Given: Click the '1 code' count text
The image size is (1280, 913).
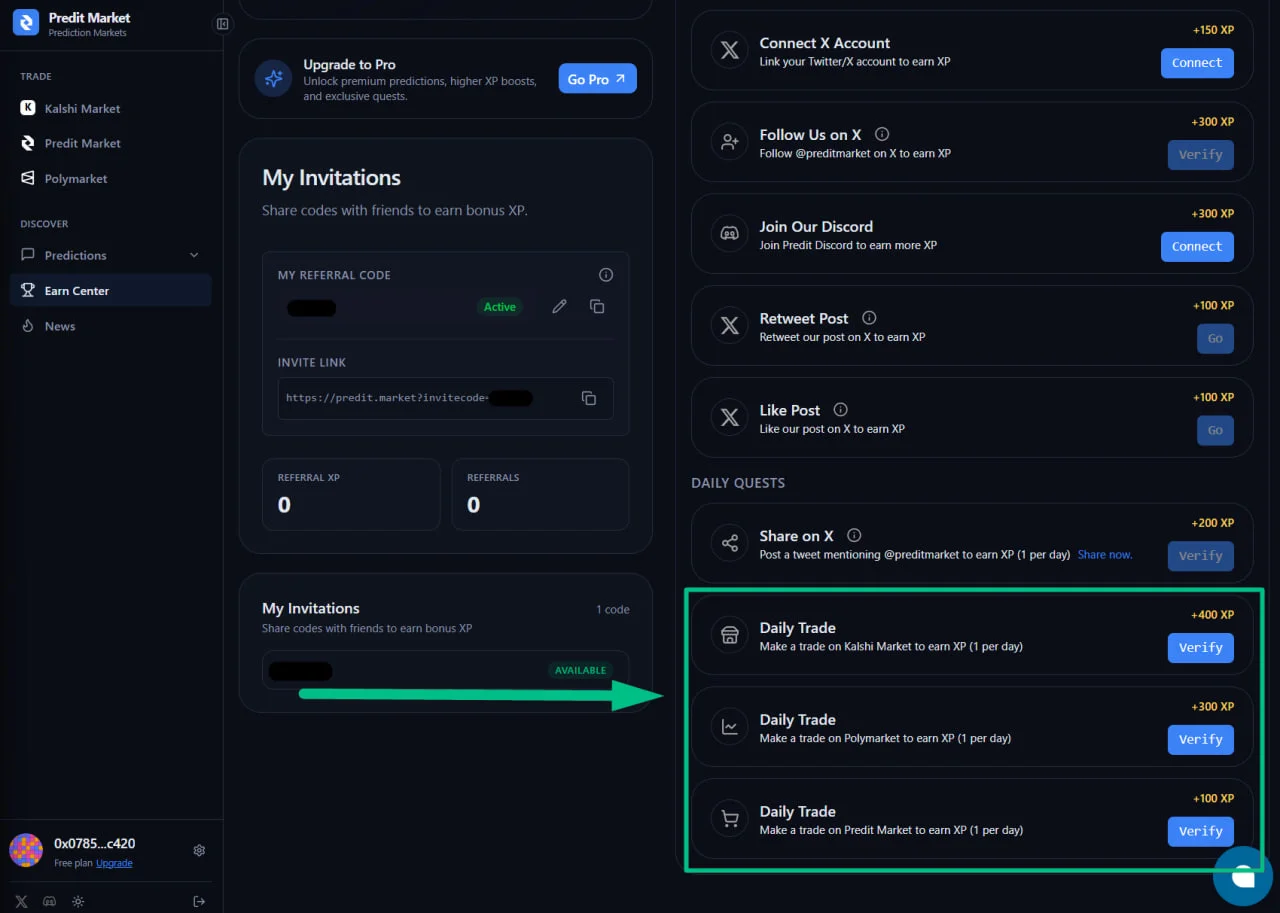Looking at the screenshot, I should [x=613, y=609].
